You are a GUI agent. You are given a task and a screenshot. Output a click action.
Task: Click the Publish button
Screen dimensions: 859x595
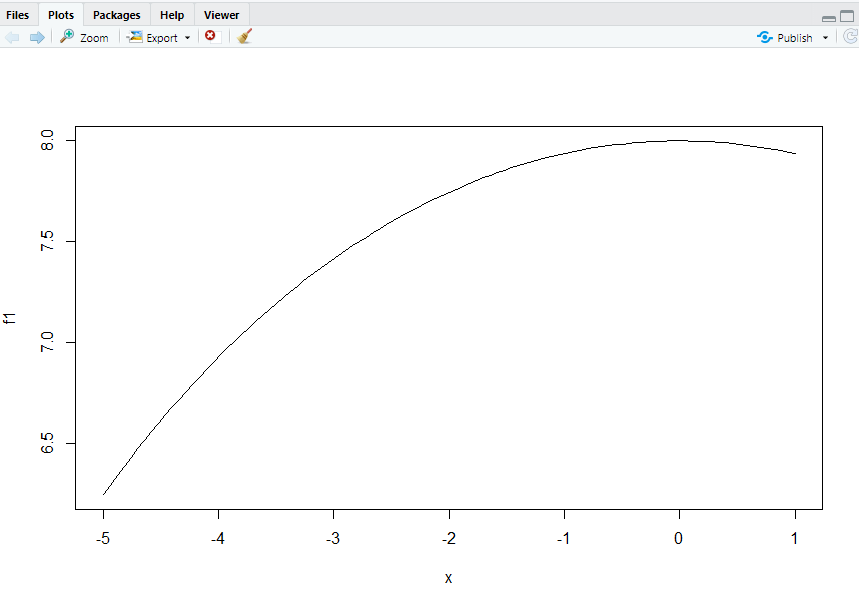tap(785, 37)
